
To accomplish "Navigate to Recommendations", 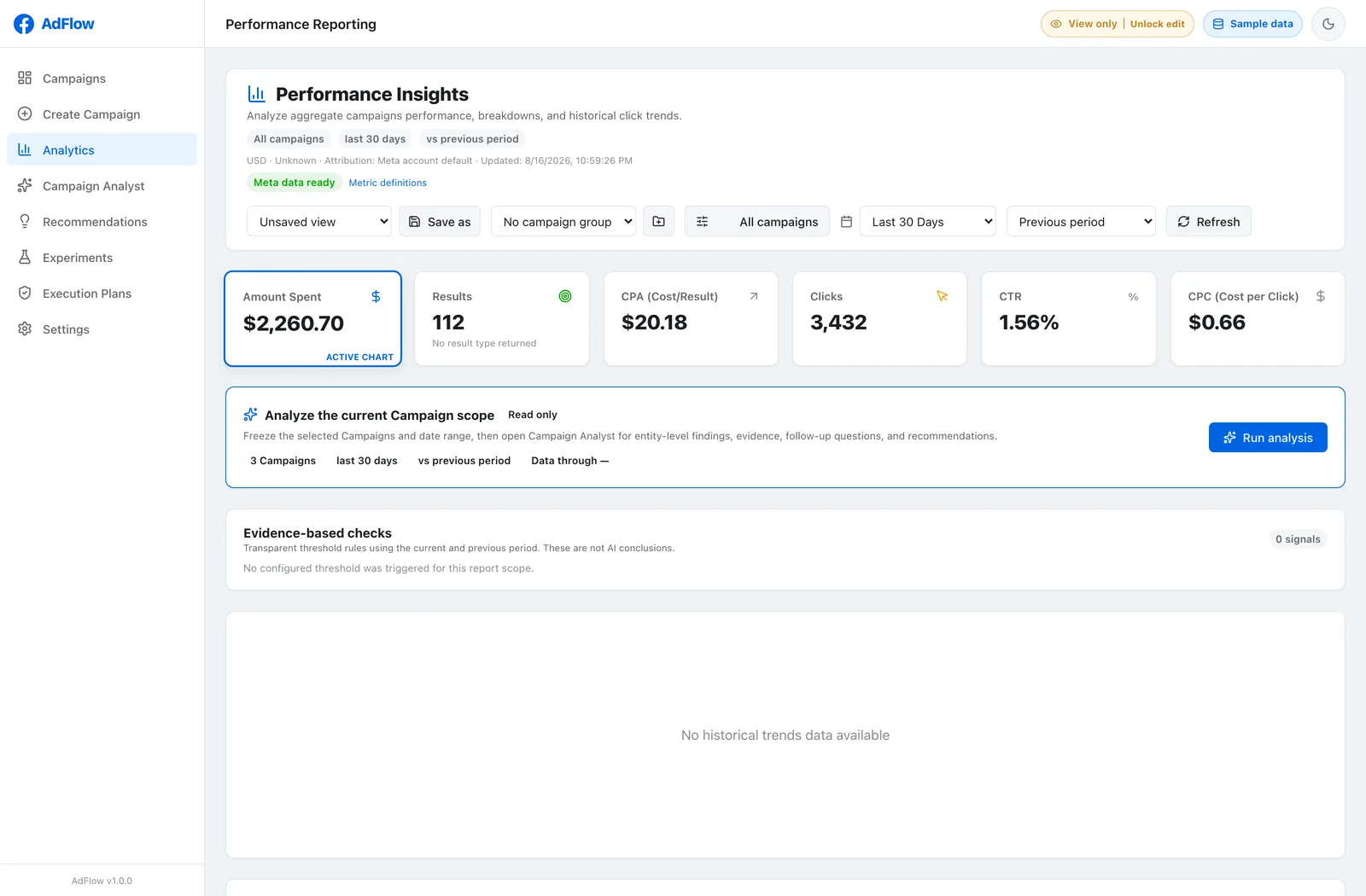I will 102,221.
